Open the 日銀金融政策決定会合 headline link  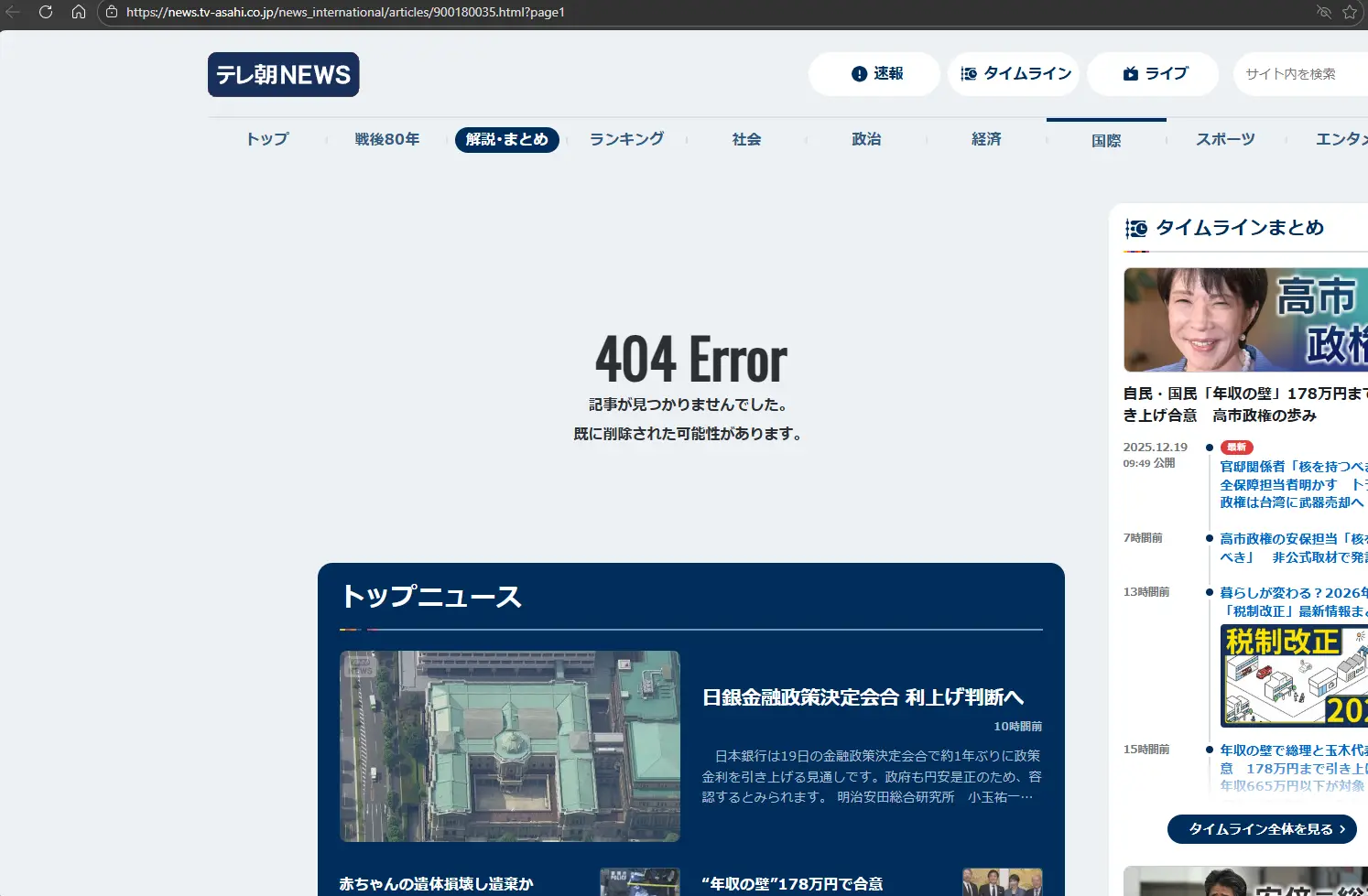pyautogui.click(x=863, y=697)
